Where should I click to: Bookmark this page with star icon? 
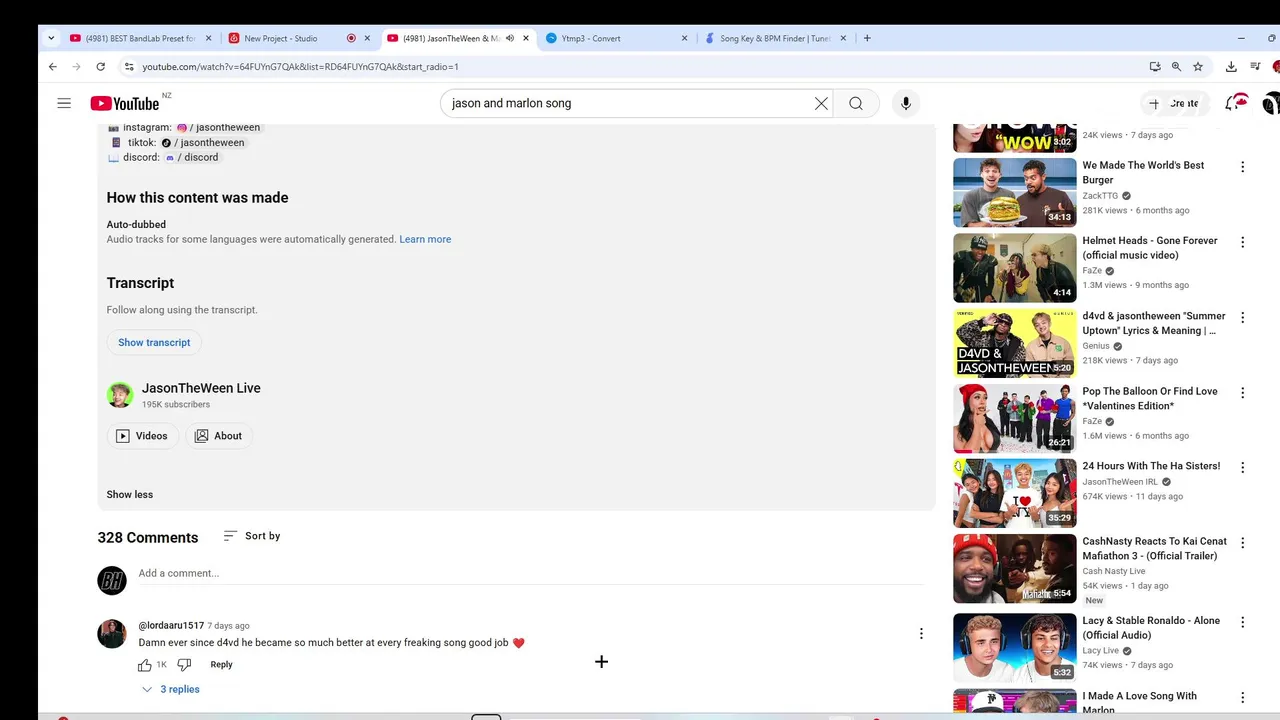pos(1198,66)
